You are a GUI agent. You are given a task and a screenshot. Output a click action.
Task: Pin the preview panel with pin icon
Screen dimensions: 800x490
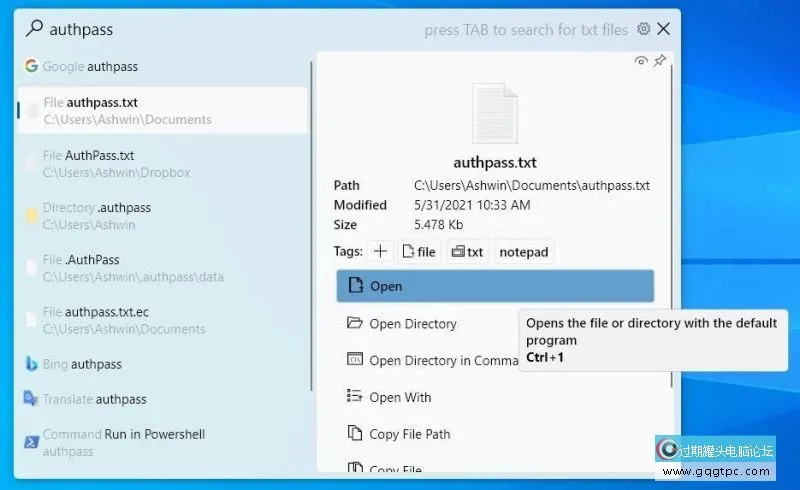pos(659,62)
